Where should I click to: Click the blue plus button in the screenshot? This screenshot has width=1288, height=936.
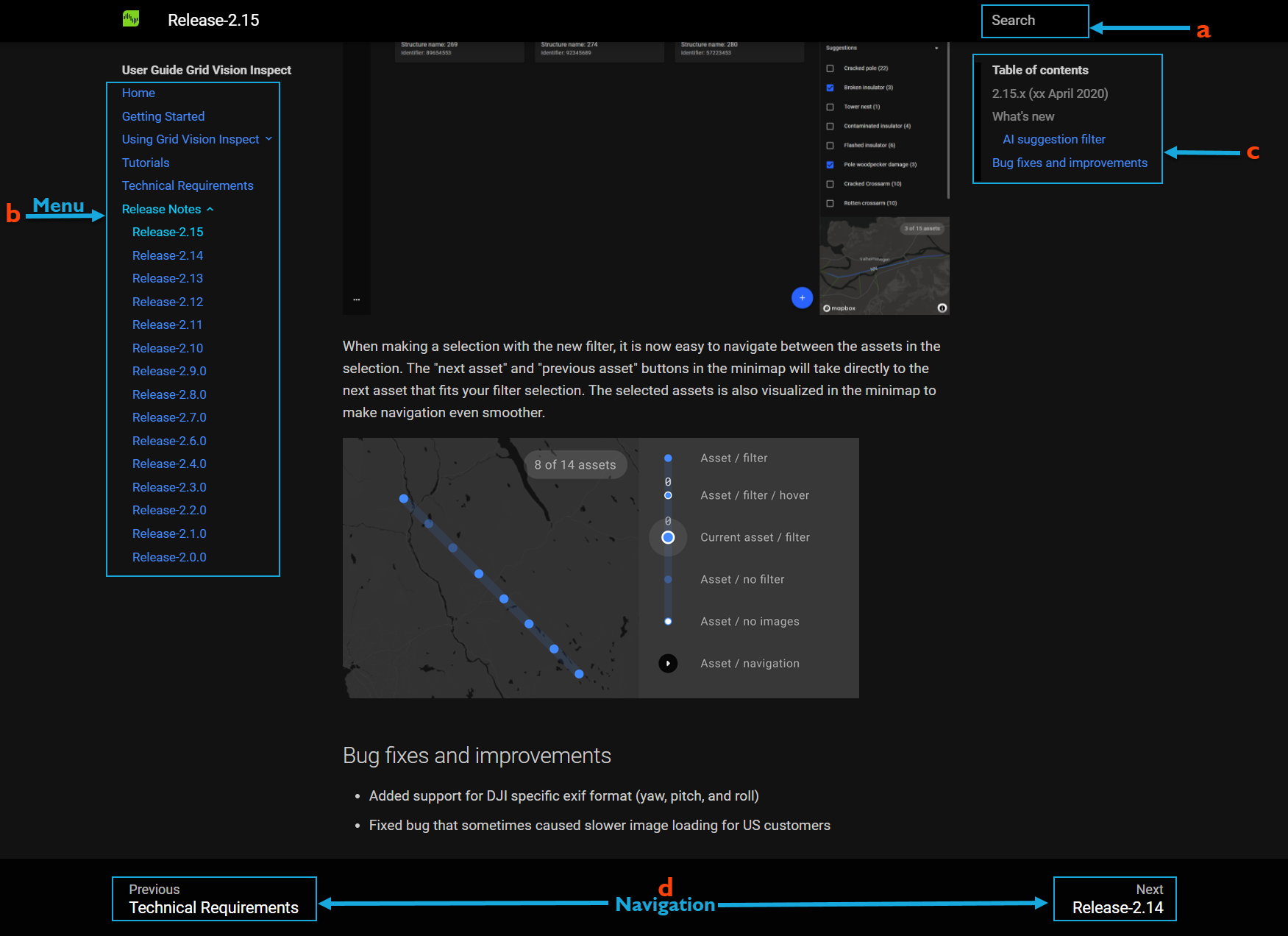click(802, 298)
